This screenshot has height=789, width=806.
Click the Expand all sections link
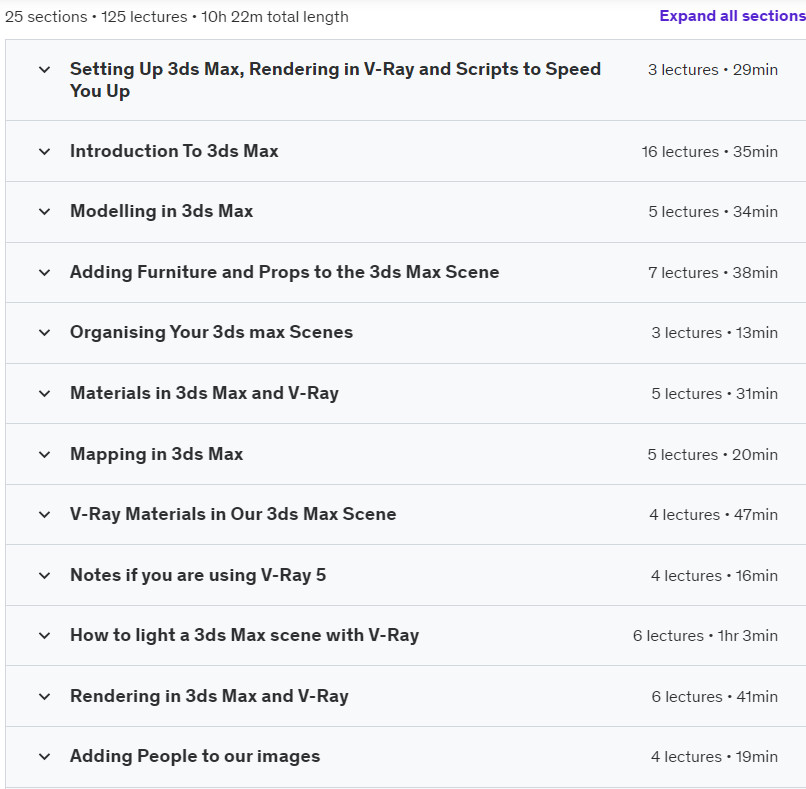[x=732, y=16]
